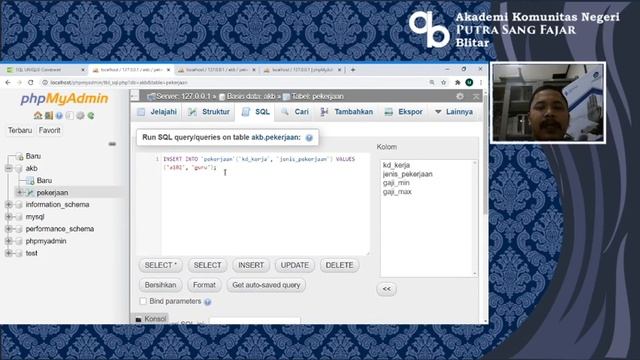This screenshot has width=640, height=360.
Task: Click inside the SQL query editor
Action: coord(265,204)
